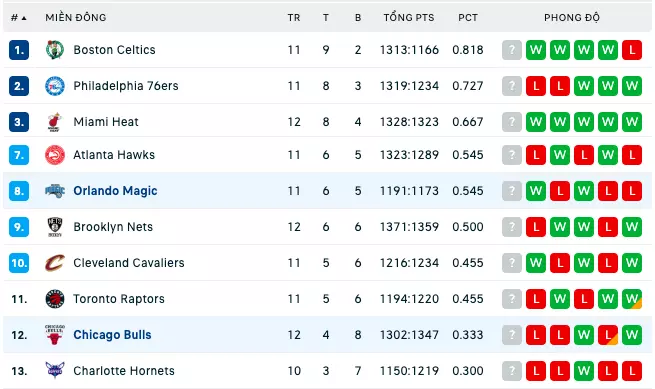Open the Miami Heat logo icon

(x=55, y=122)
